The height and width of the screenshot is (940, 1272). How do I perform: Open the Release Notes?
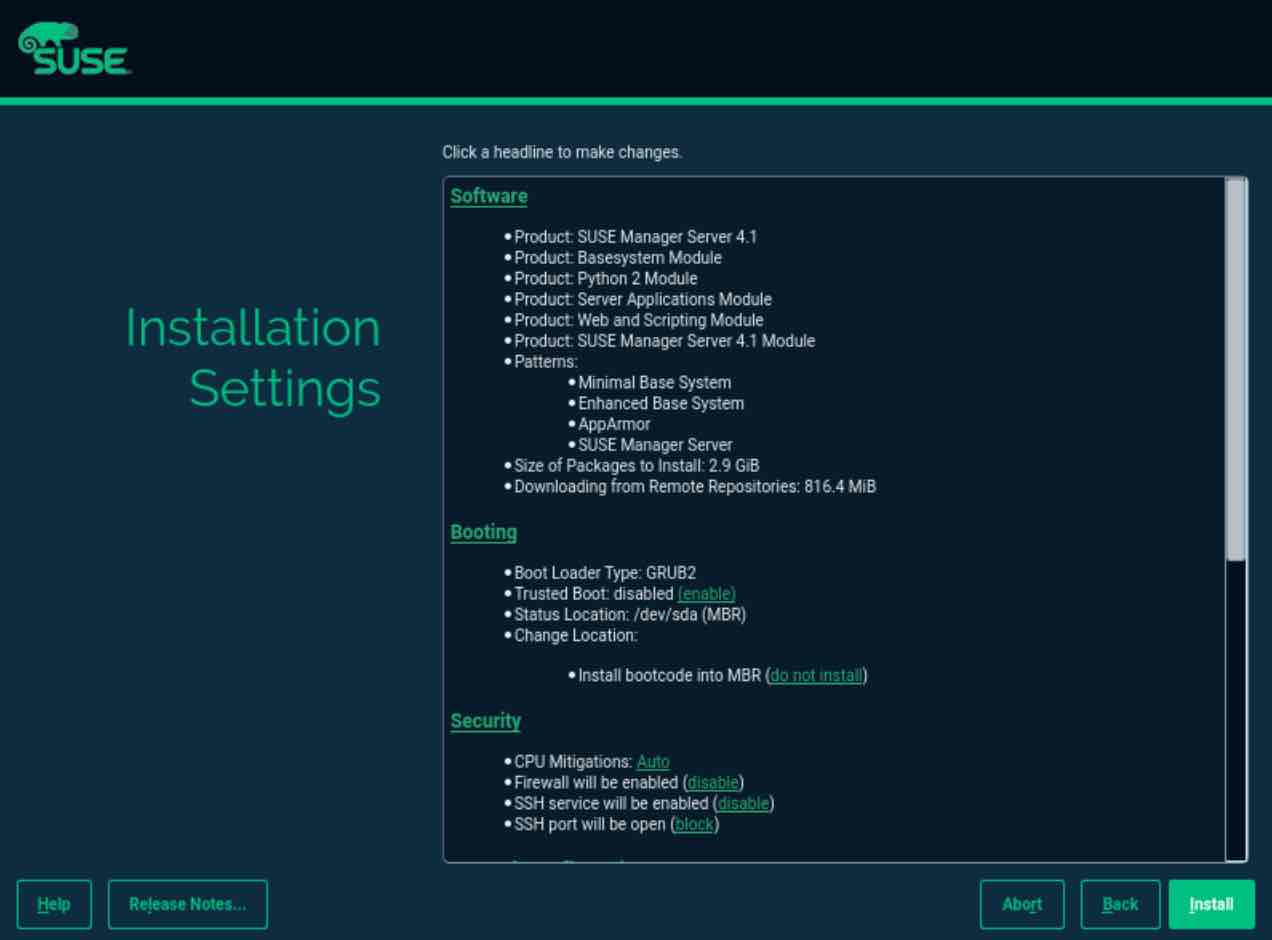[188, 904]
